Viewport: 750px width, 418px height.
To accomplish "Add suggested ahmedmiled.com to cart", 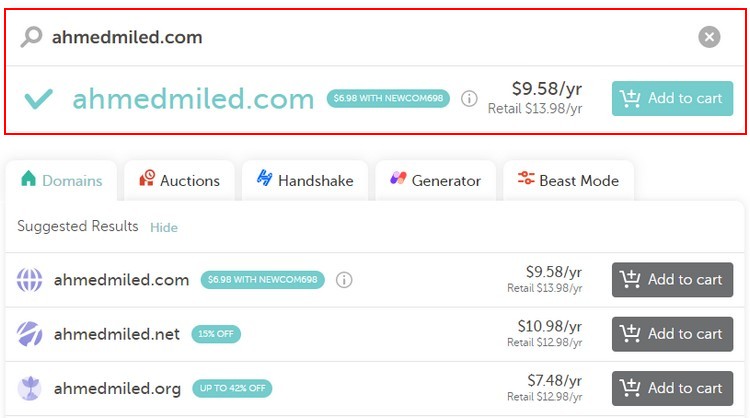I will click(672, 280).
